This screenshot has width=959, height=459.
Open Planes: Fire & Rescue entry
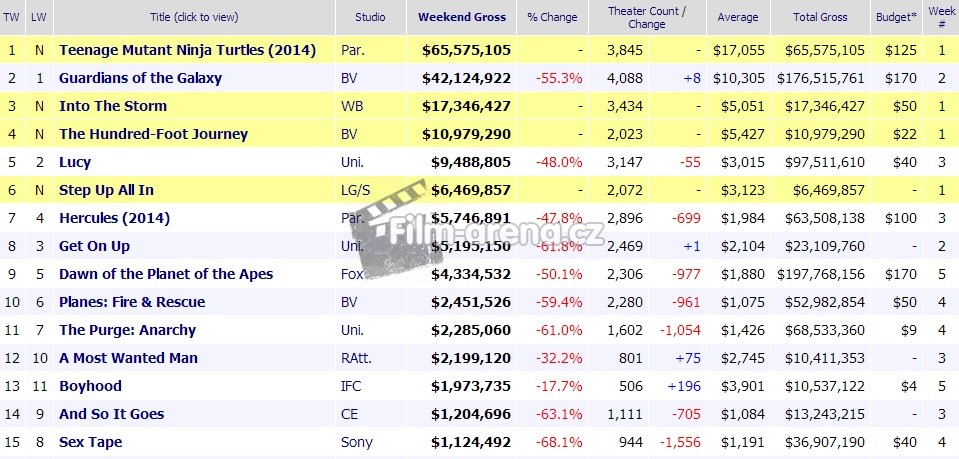pyautogui.click(x=132, y=302)
